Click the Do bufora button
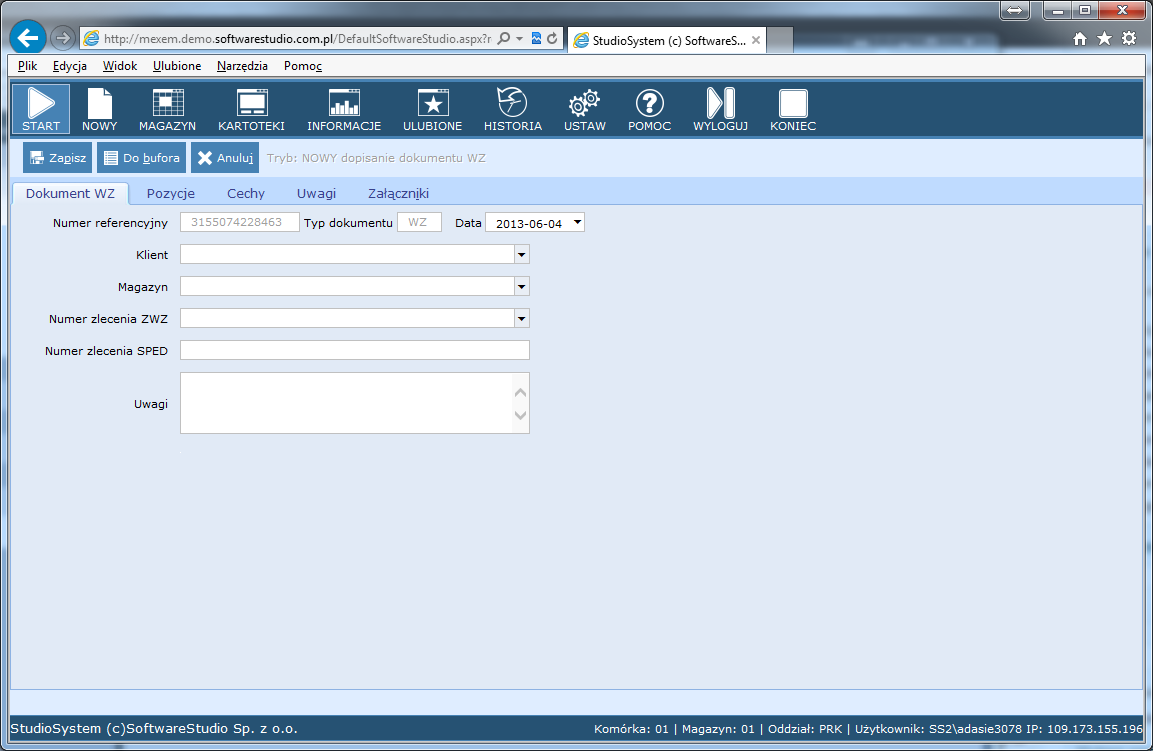 click(141, 158)
